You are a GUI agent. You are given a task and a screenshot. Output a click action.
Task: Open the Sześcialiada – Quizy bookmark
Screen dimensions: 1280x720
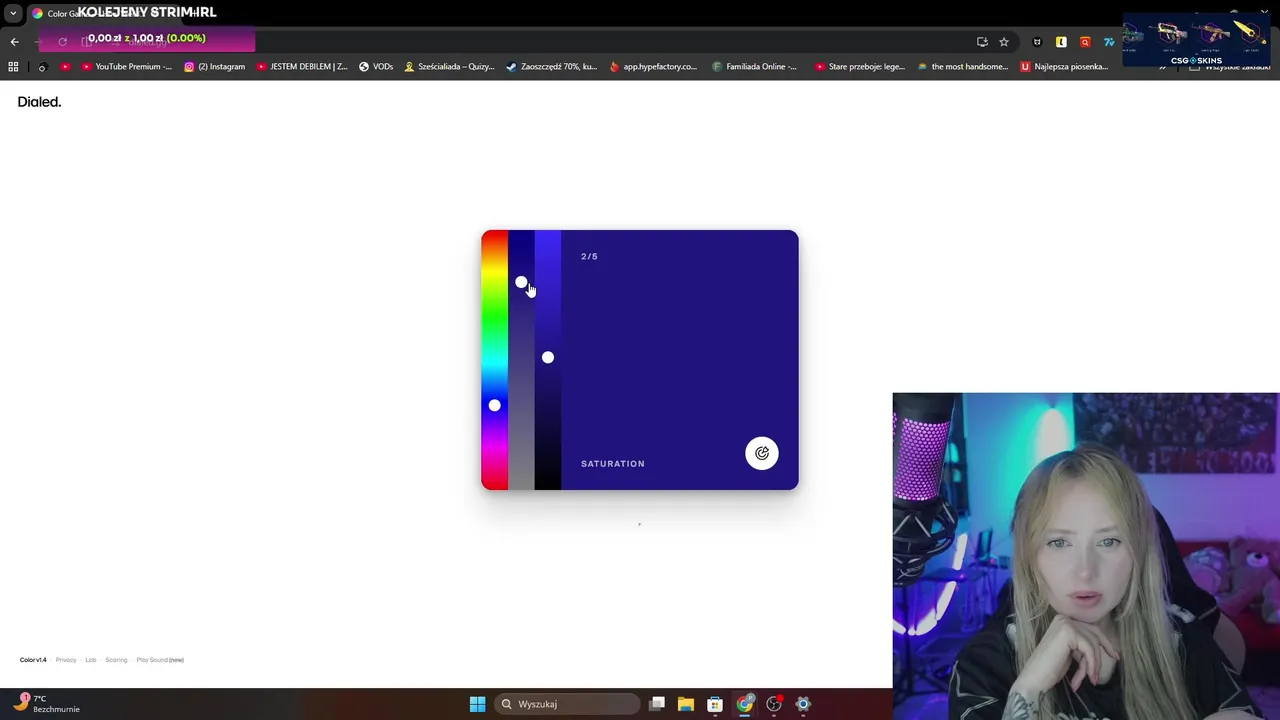pos(449,67)
